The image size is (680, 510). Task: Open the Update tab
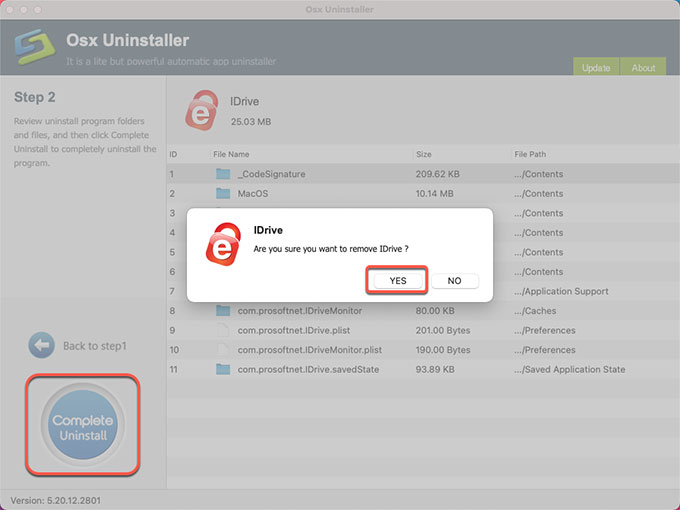pyautogui.click(x=596, y=67)
